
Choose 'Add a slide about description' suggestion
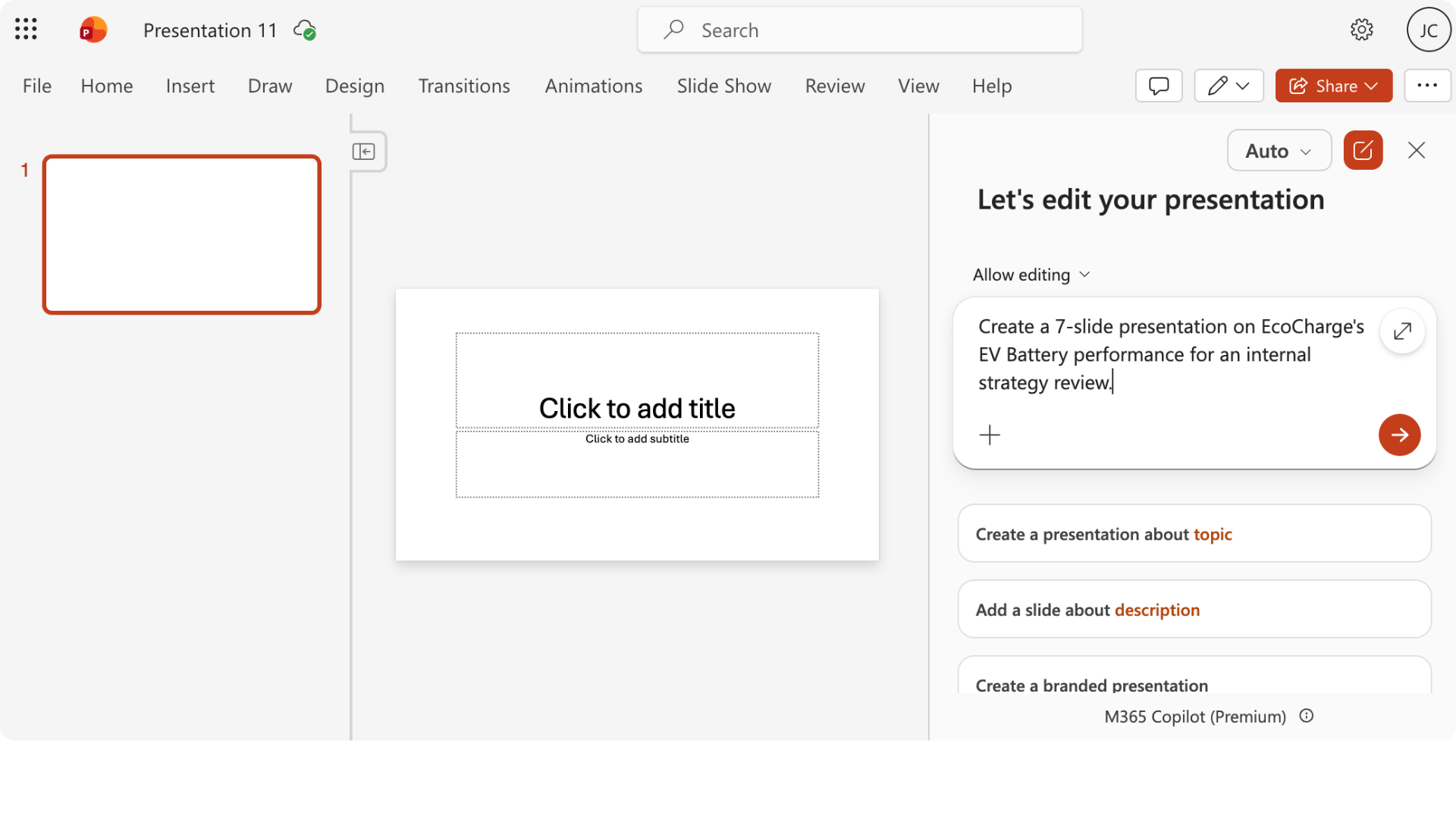[1194, 610]
